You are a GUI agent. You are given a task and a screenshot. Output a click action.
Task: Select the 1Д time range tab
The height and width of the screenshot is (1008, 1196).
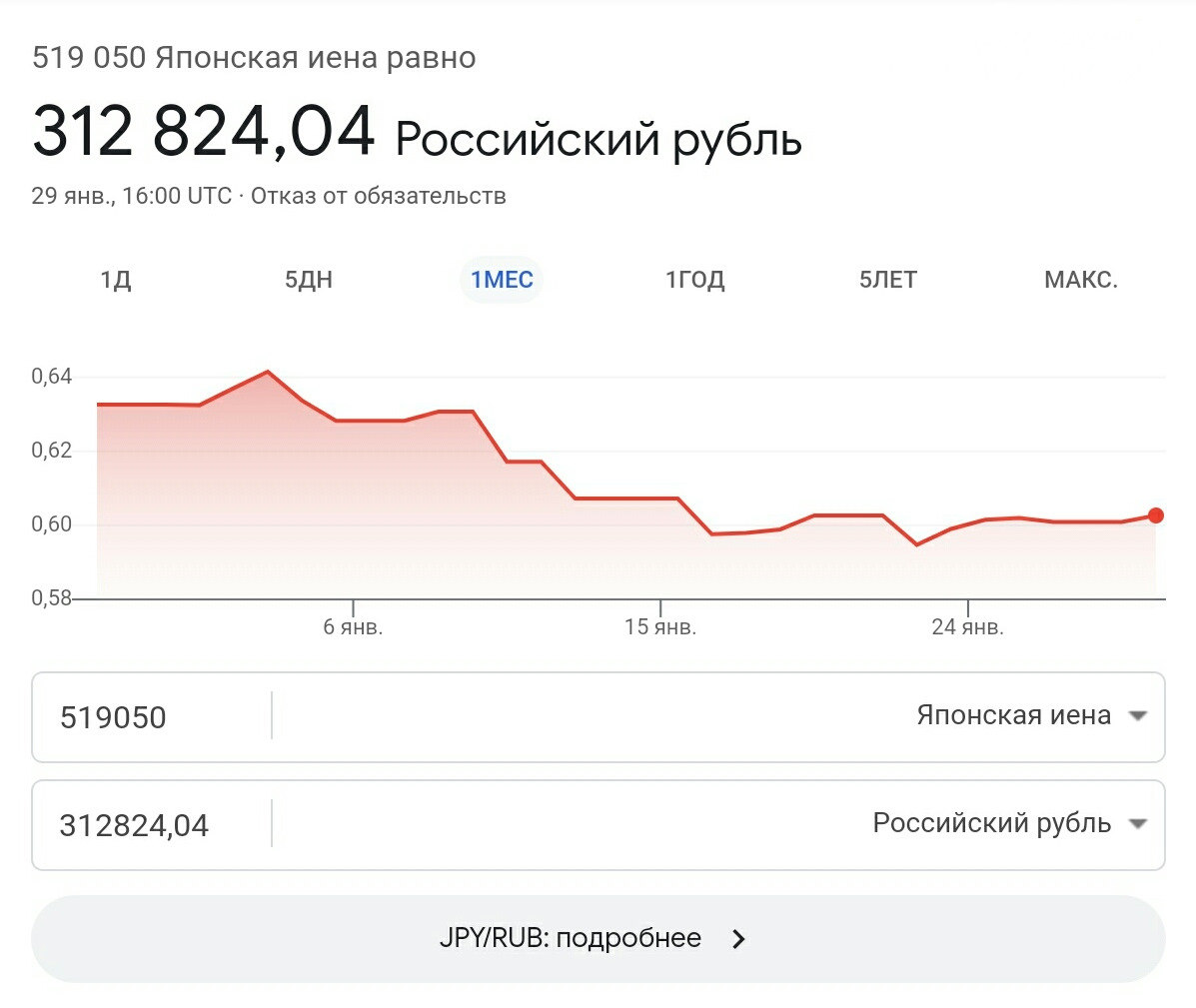point(116,280)
